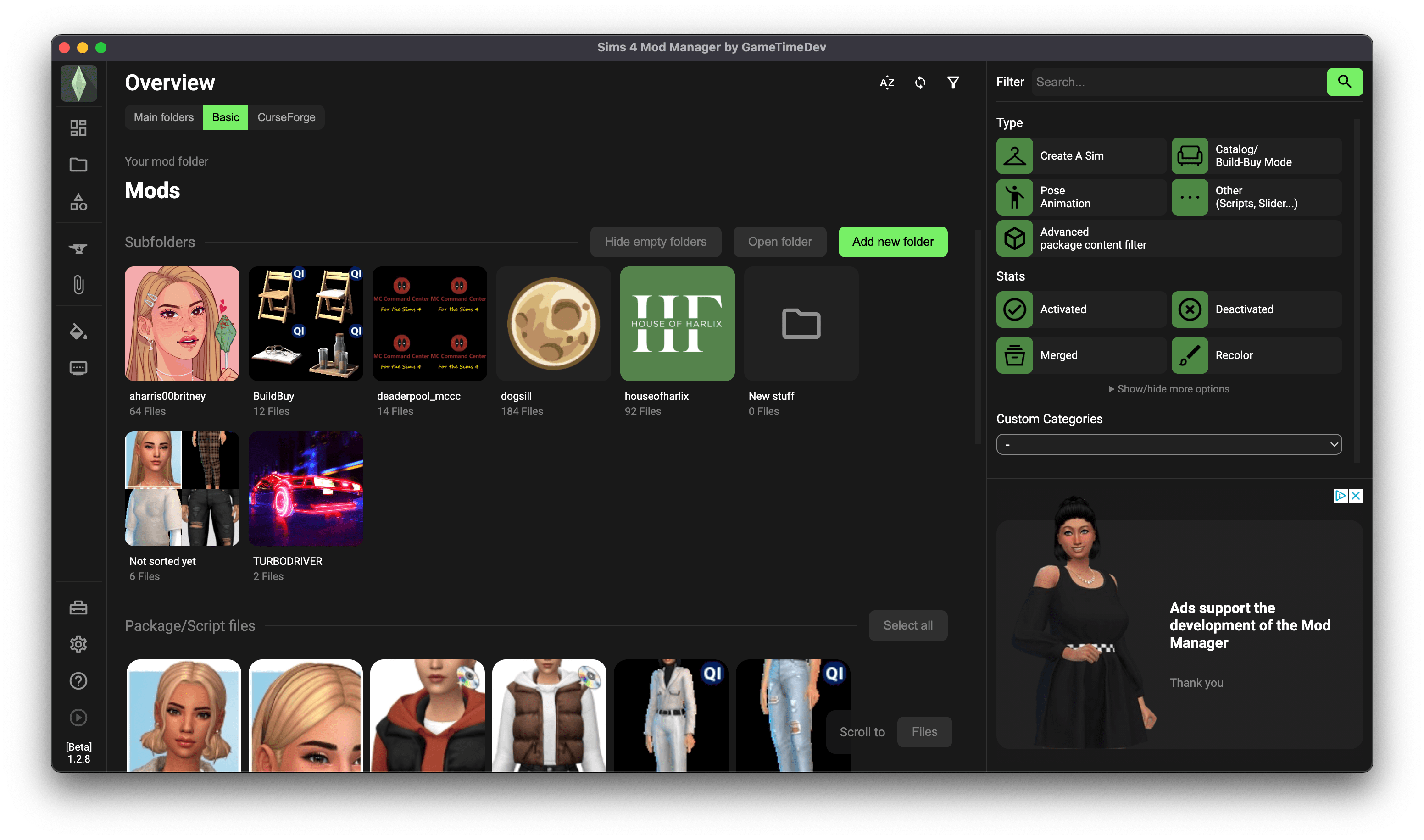Open aharris00britney subfolder thumbnail
Image resolution: width=1424 pixels, height=840 pixels.
[182, 324]
